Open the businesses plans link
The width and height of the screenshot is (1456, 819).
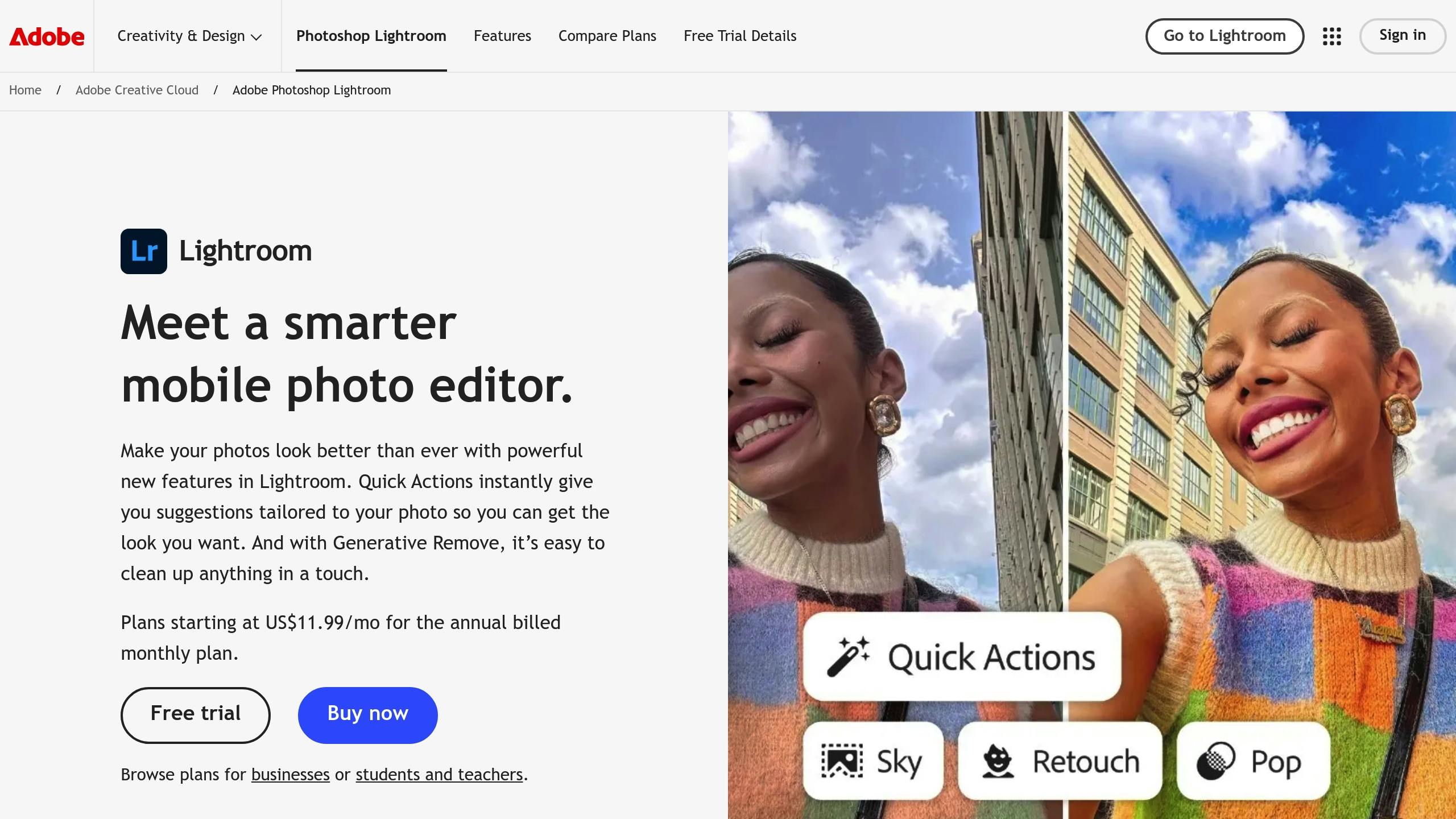(291, 775)
